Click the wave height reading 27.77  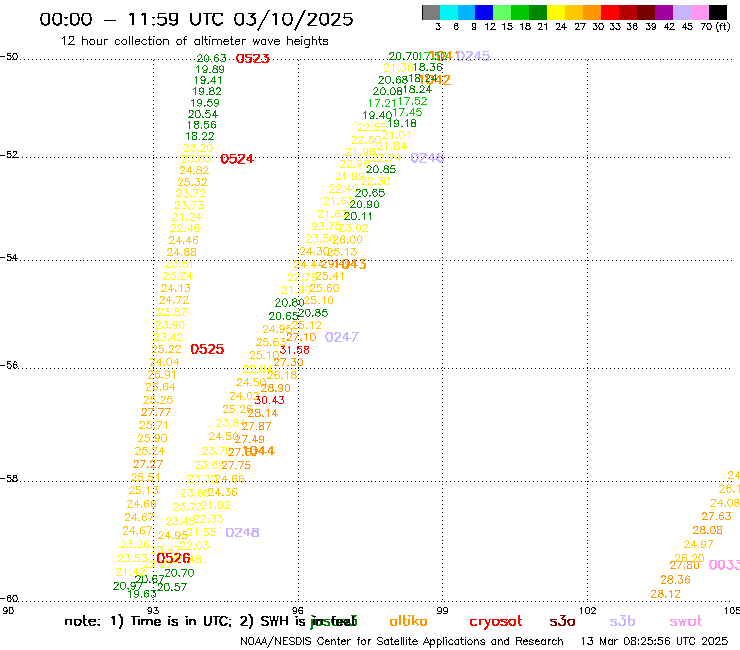coord(156,413)
